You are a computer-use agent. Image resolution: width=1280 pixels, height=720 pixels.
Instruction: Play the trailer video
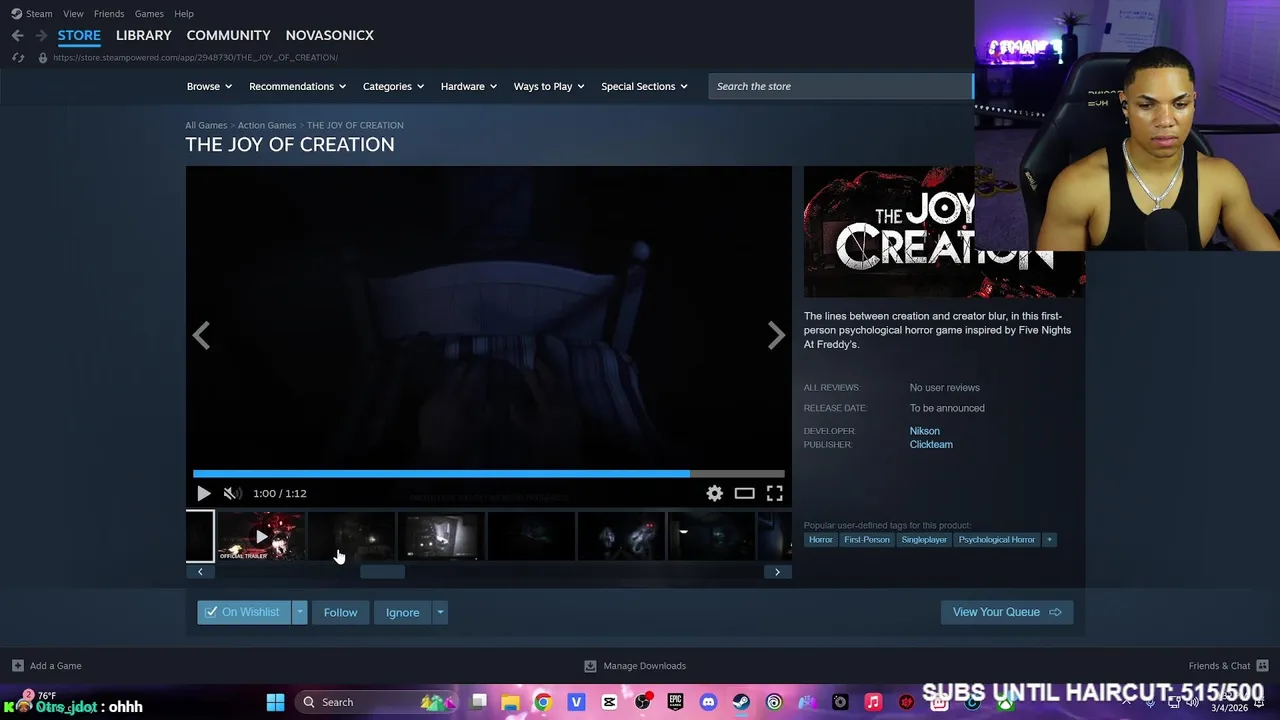coord(203,493)
